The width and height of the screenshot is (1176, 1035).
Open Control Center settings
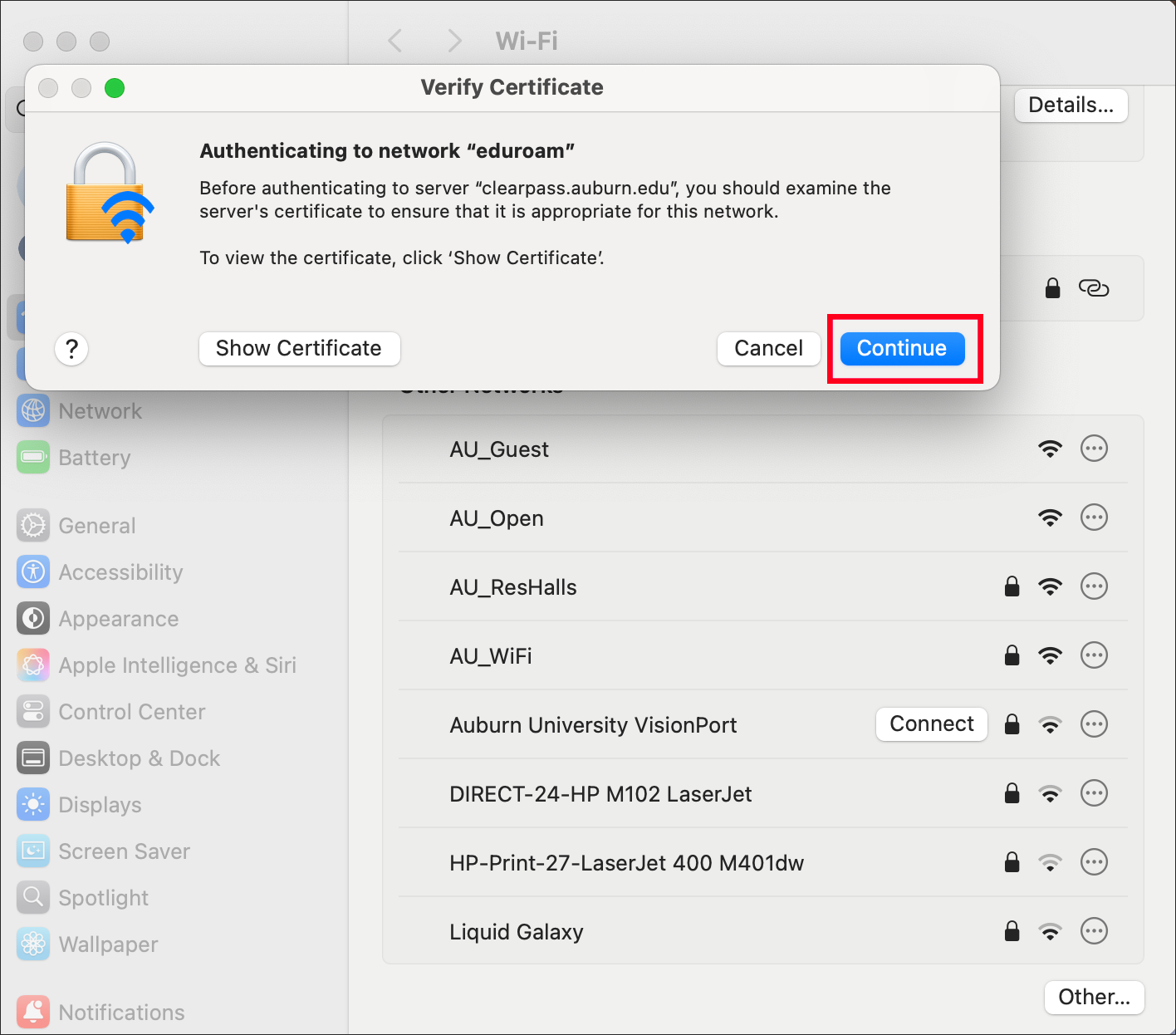click(x=132, y=711)
